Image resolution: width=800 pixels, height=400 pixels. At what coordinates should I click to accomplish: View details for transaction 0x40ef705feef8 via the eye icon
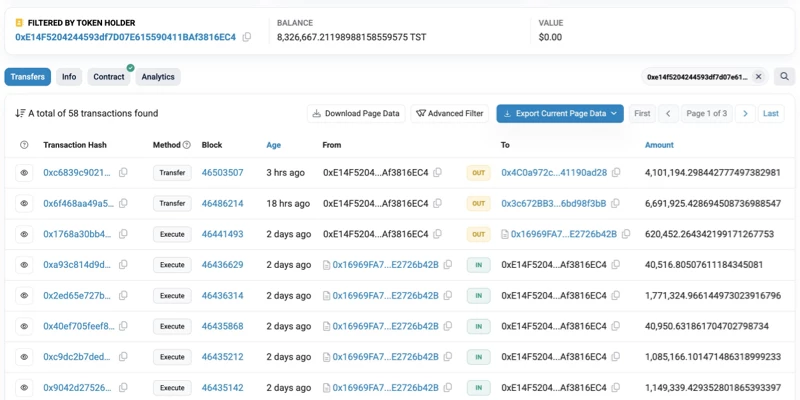point(24,326)
